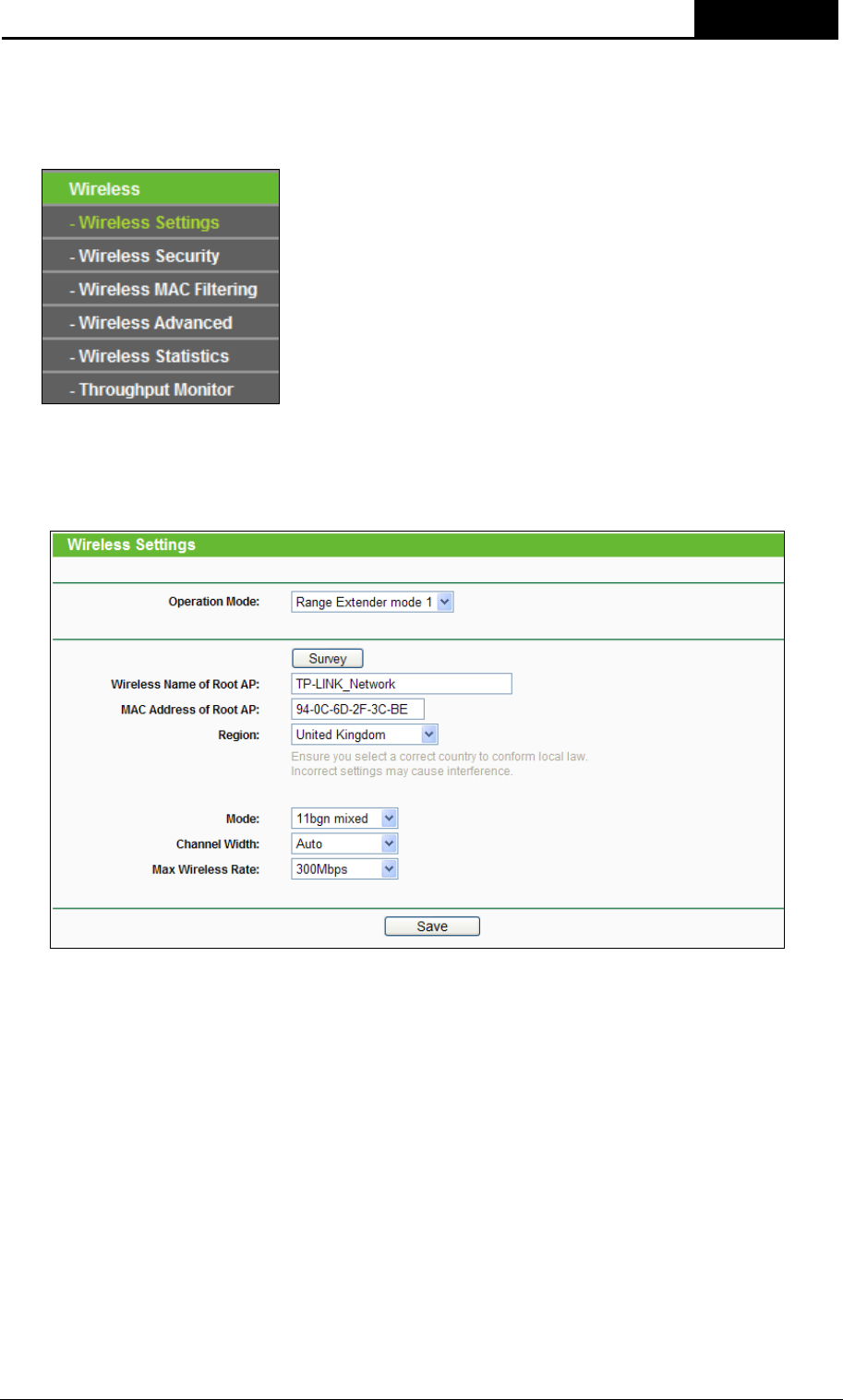
Task: Open Wireless Advanced settings
Action: 161,323
